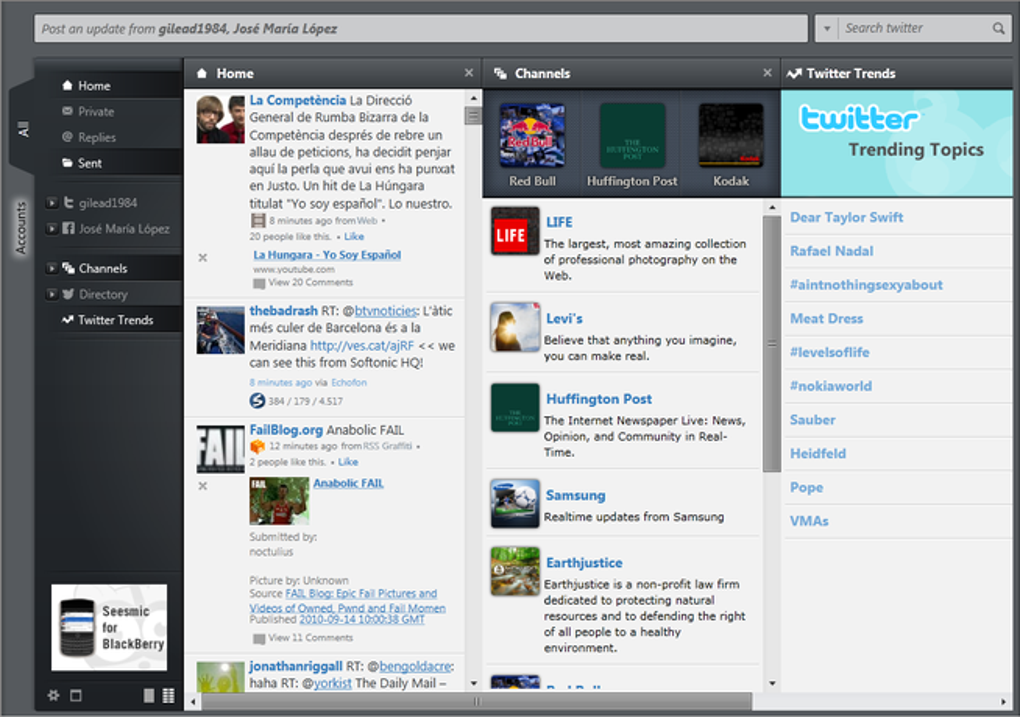This screenshot has width=1020, height=717.
Task: Close the Home column
Action: point(469,73)
